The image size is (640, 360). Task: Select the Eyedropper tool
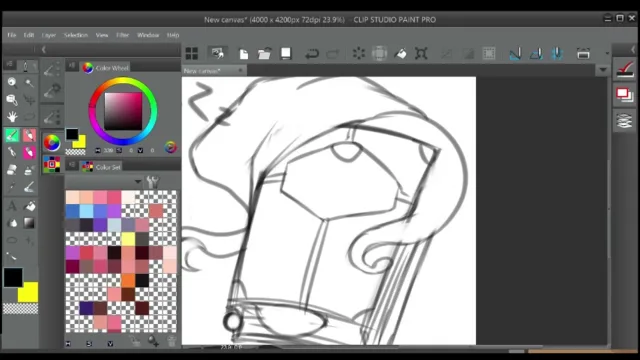point(12,187)
